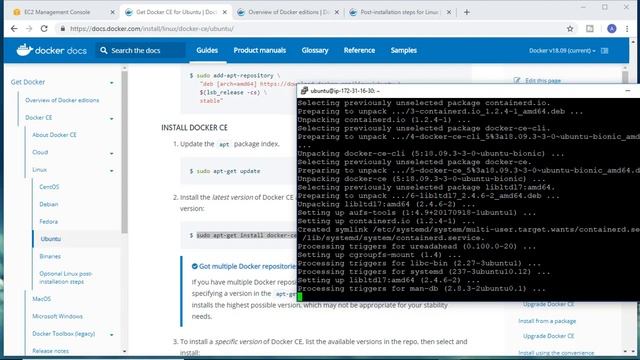Open the Product manuals section
The width and height of the screenshot is (640, 360).
260,50
